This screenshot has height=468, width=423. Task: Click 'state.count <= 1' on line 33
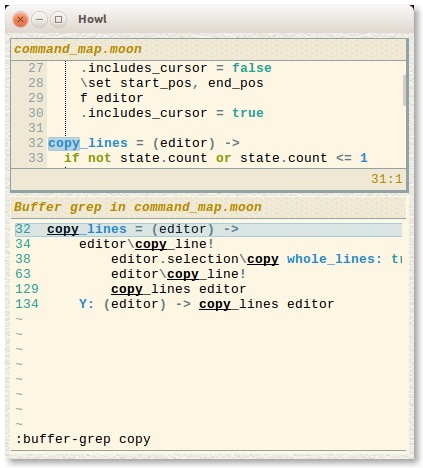coord(304,158)
